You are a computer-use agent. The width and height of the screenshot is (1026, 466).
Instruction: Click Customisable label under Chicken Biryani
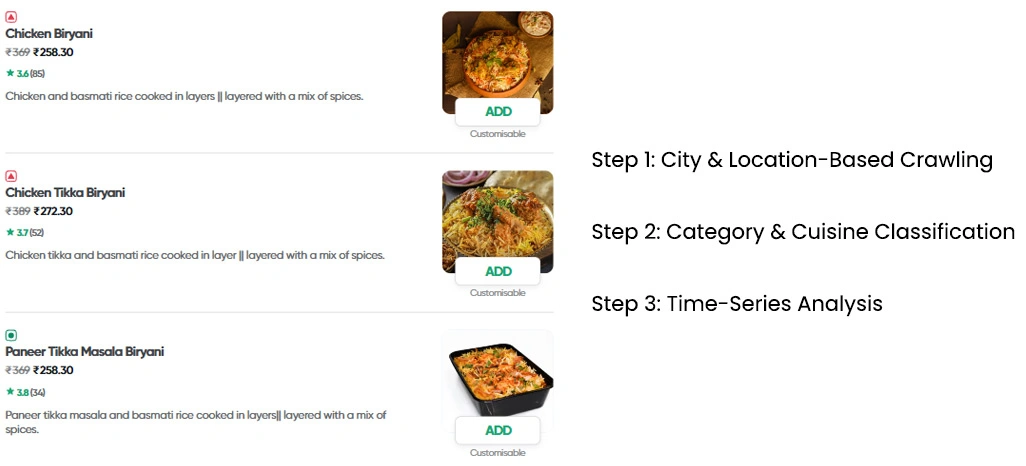497,134
